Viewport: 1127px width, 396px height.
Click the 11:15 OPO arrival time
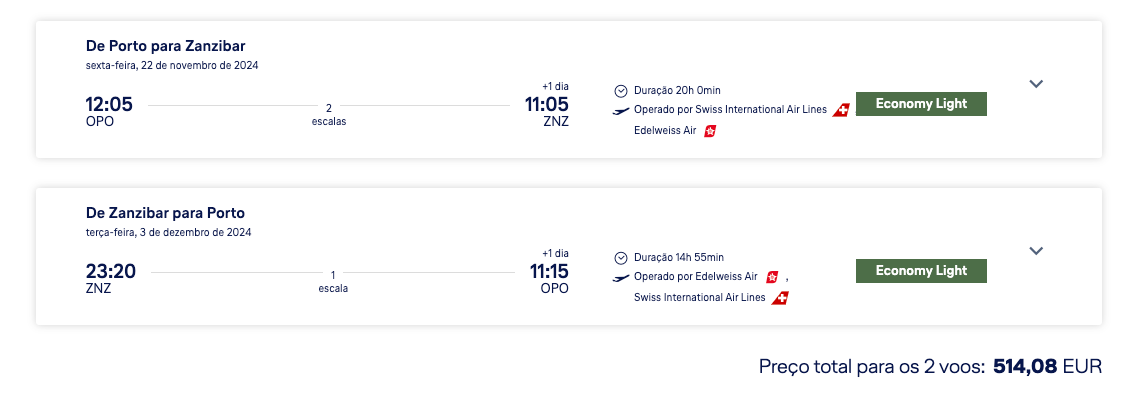549,278
